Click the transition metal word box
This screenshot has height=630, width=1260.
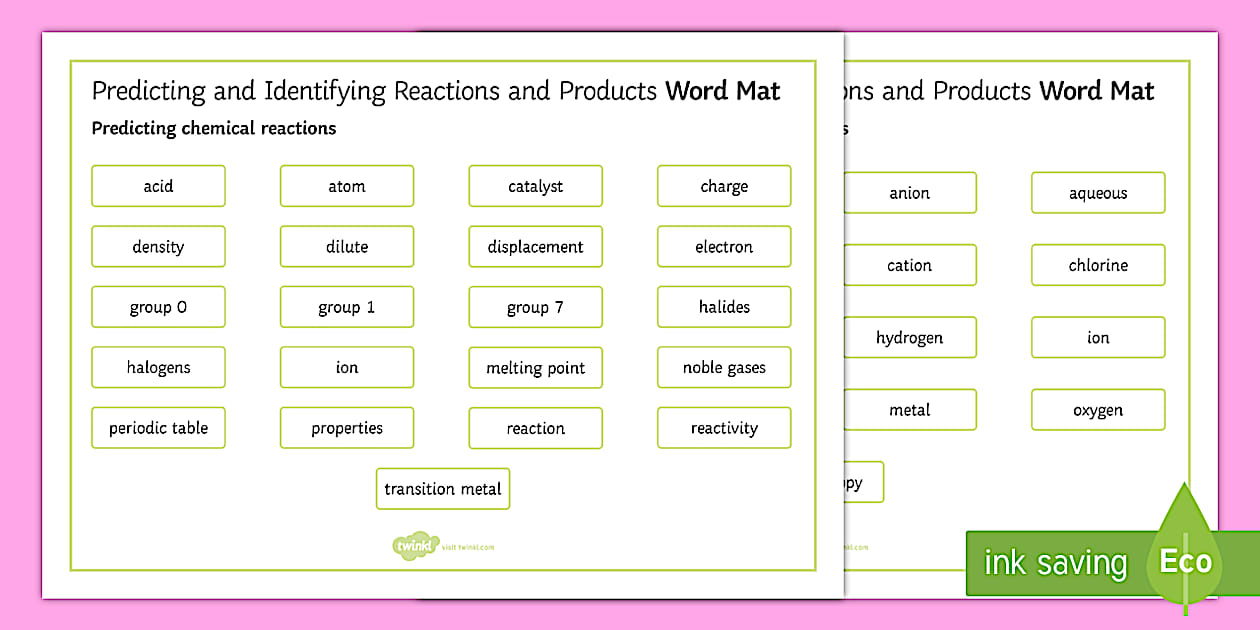(443, 489)
